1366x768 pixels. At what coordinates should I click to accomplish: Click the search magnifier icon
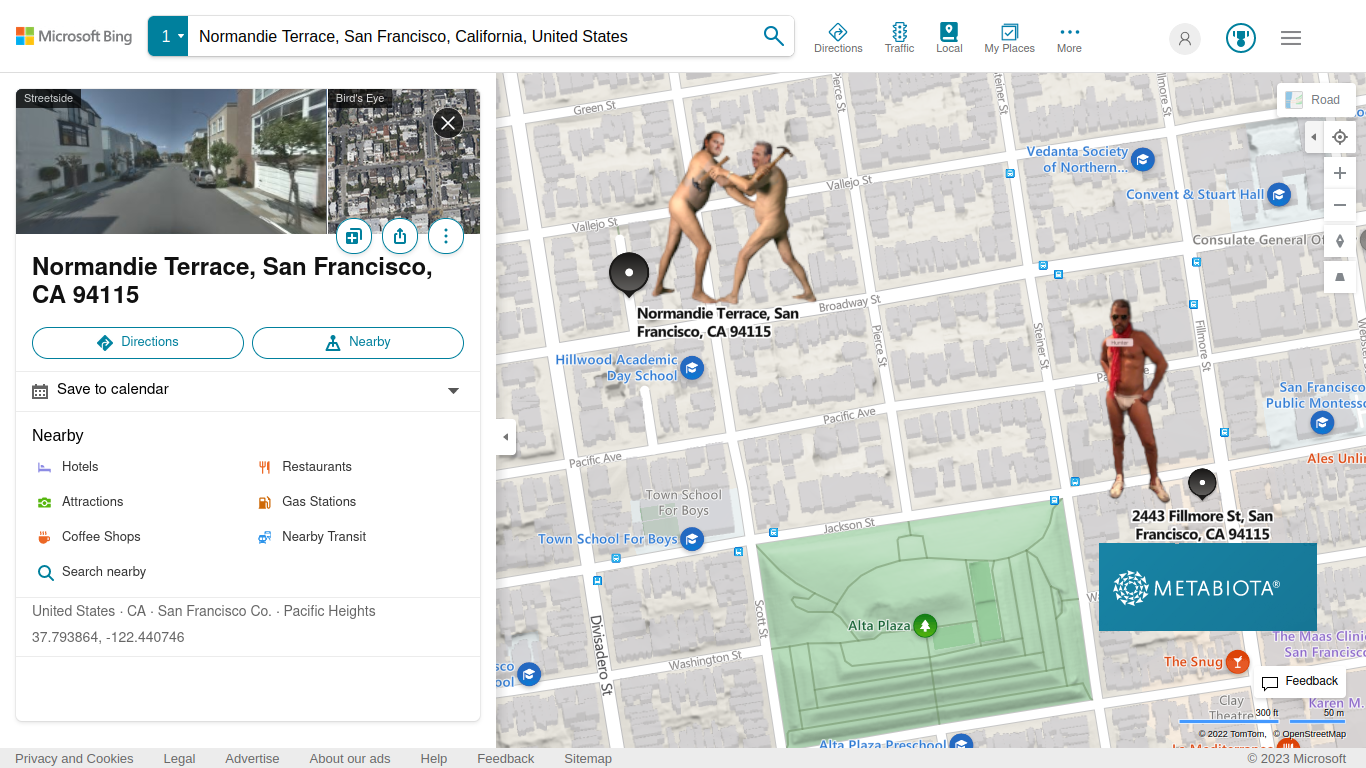click(773, 36)
